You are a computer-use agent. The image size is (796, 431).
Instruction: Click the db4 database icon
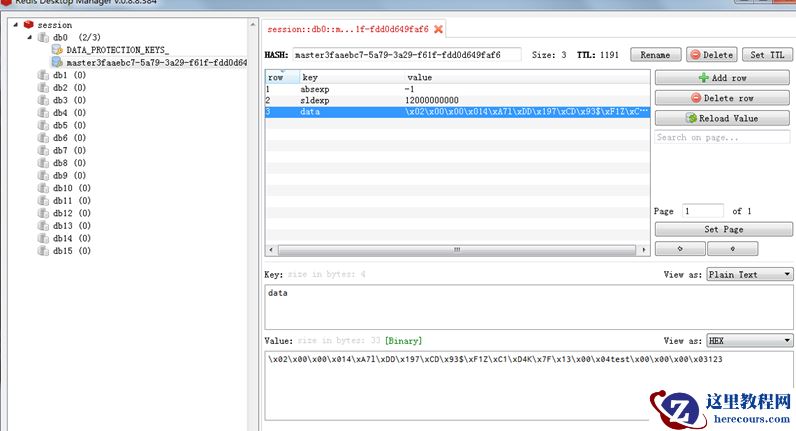pos(43,113)
